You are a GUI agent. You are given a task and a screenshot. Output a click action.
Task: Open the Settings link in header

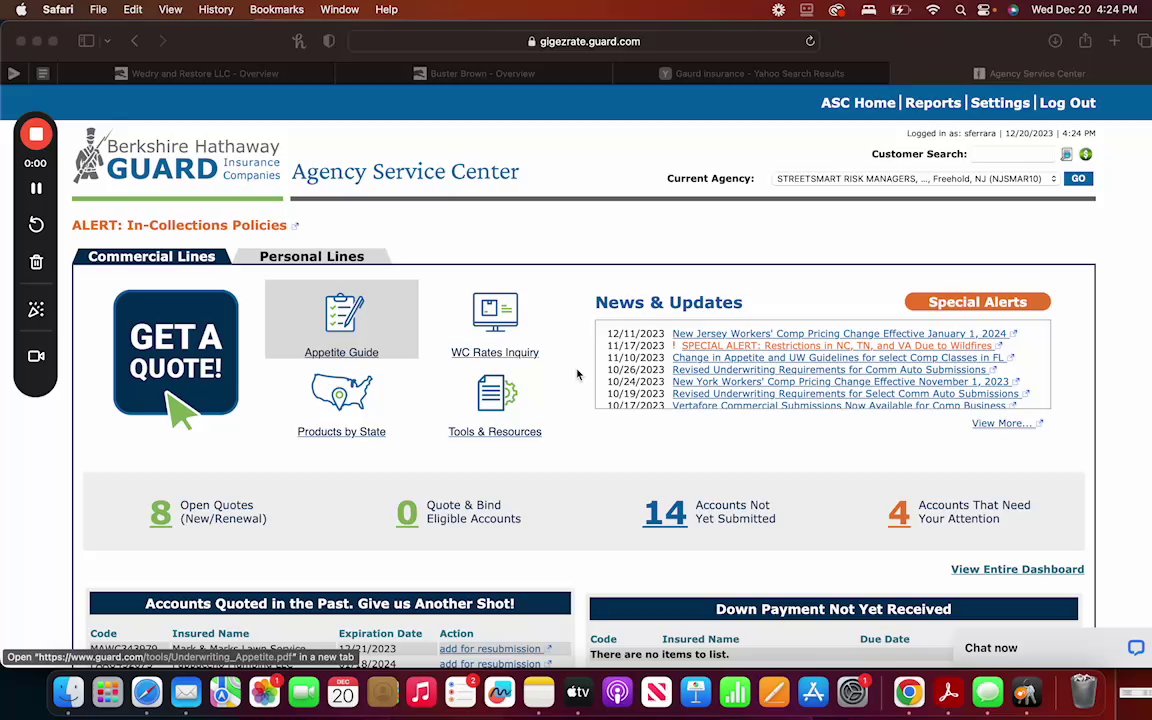tap(1000, 103)
